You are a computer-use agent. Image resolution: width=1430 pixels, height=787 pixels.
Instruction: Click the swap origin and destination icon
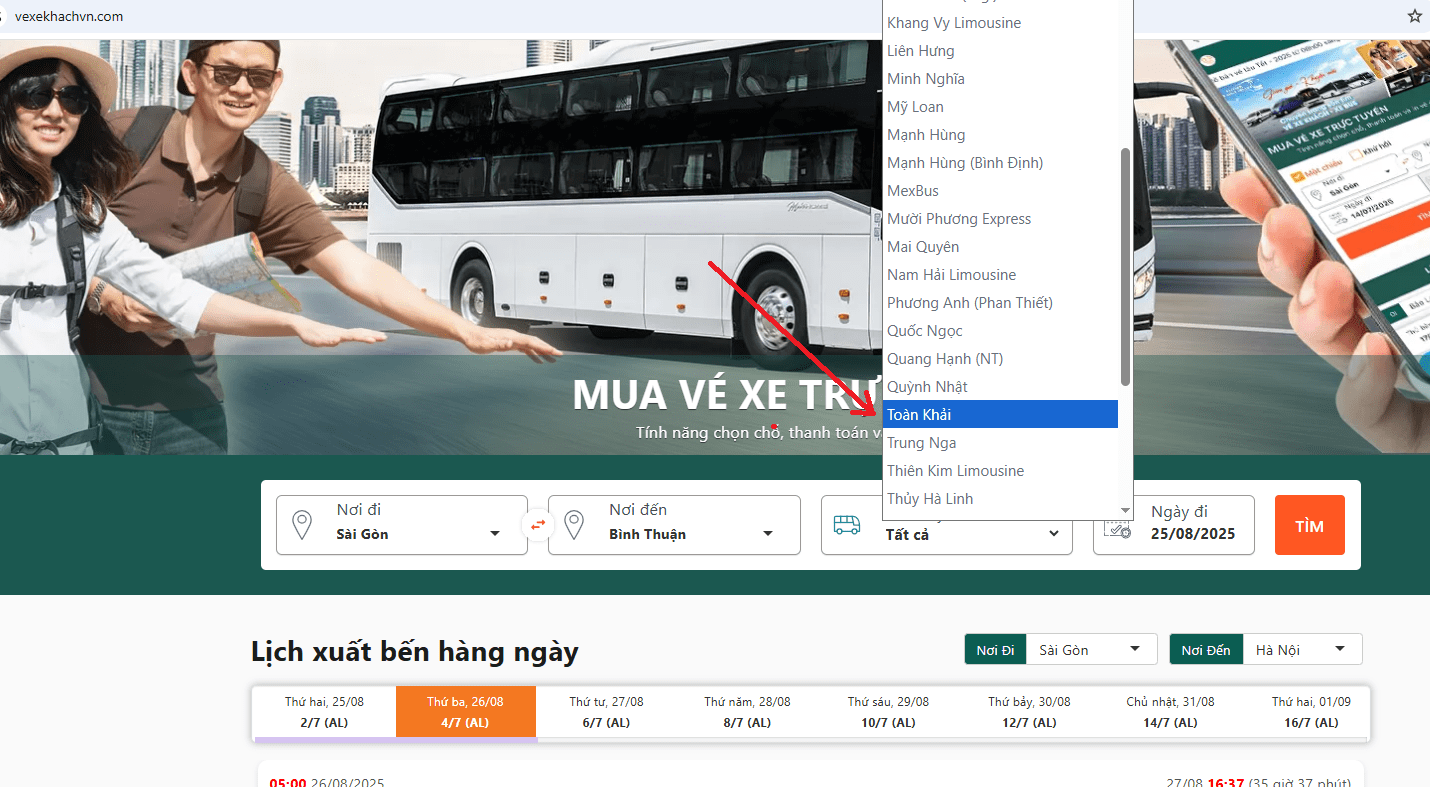pyautogui.click(x=538, y=524)
